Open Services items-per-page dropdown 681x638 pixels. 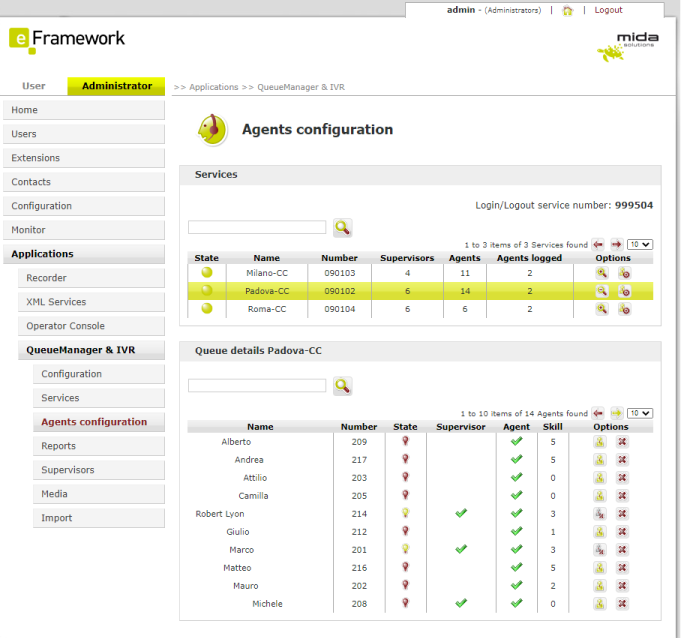(x=640, y=245)
